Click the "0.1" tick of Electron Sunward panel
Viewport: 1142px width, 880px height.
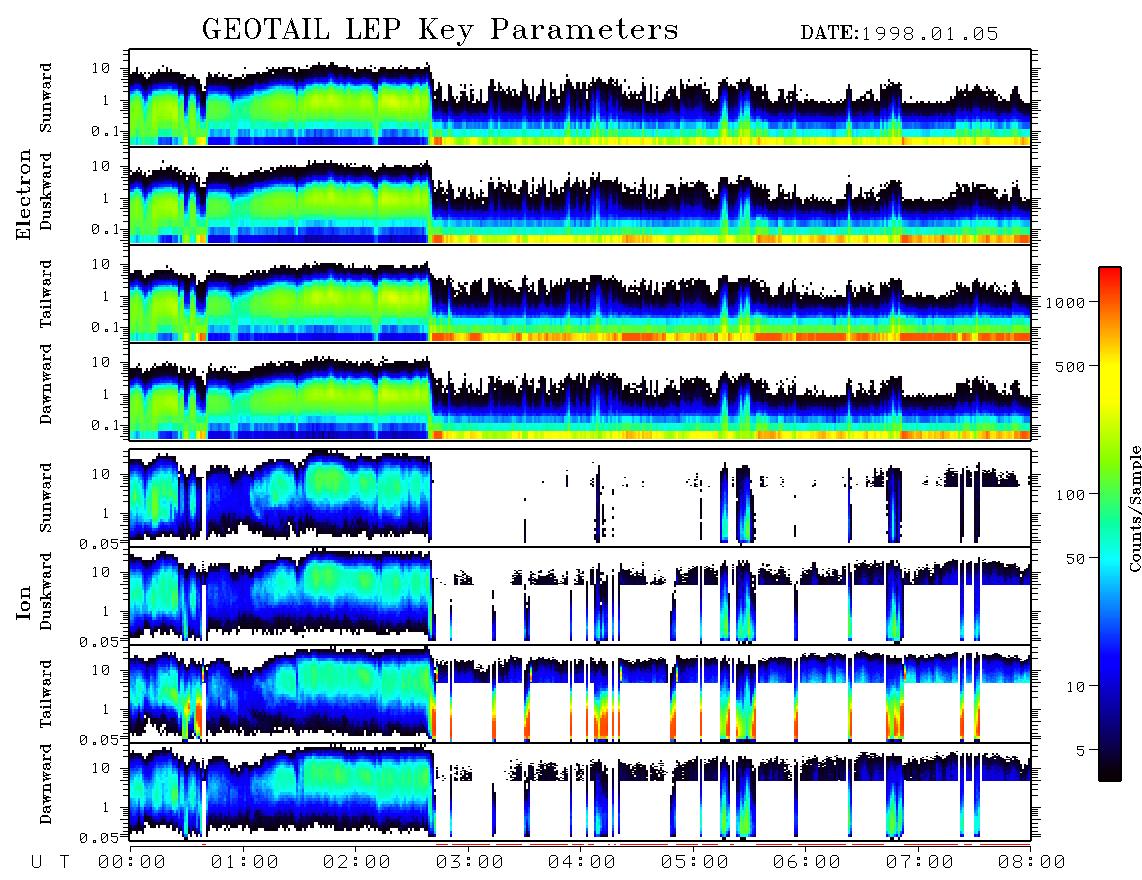point(105,131)
